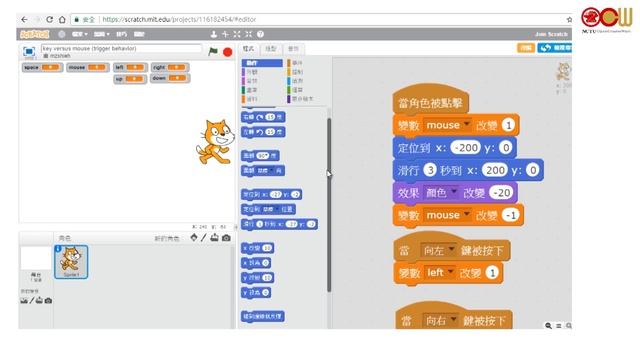Reset scripts area zoom
The width and height of the screenshot is (640, 360).
(x=558, y=325)
